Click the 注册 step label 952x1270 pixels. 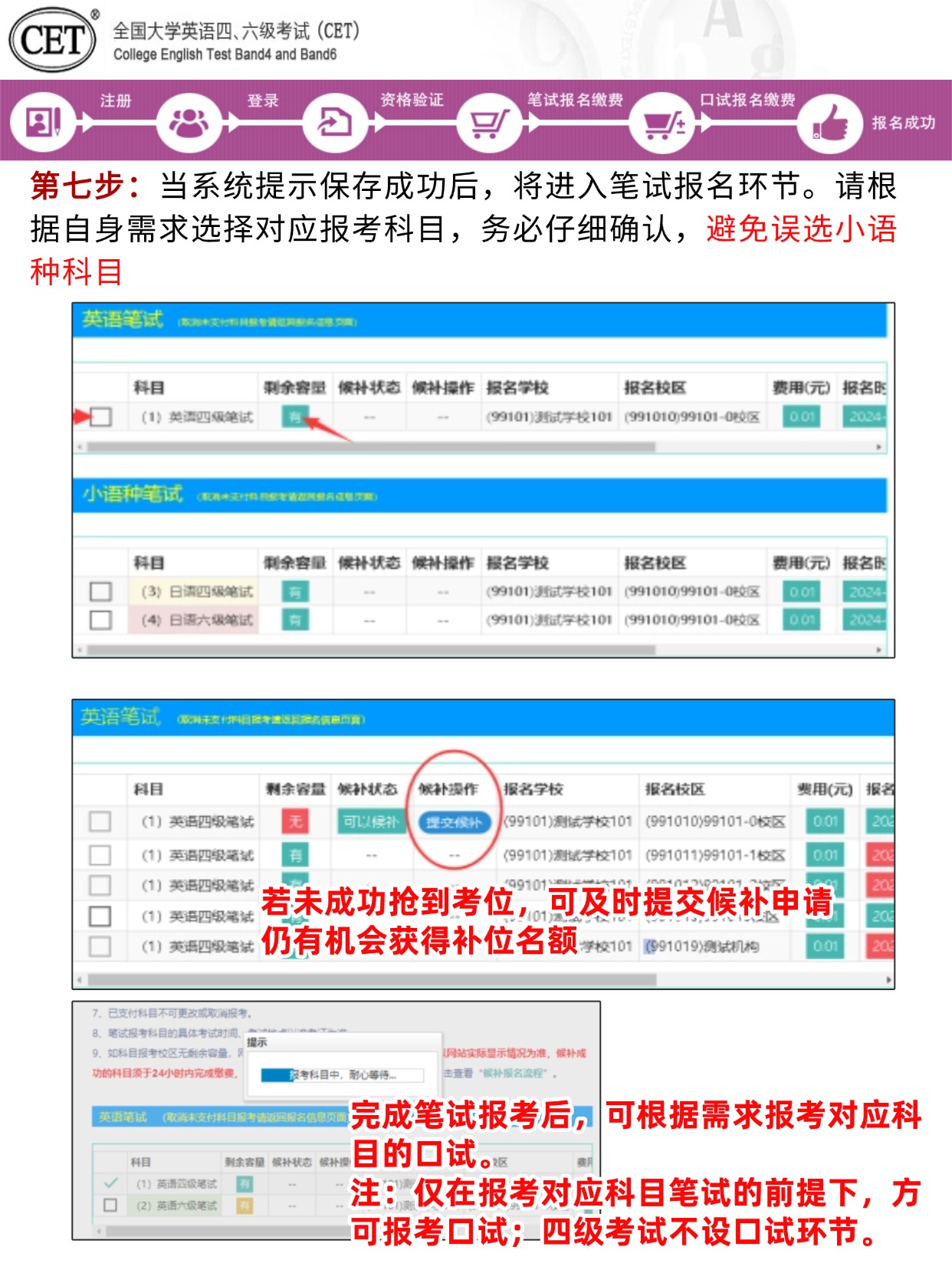(x=116, y=100)
